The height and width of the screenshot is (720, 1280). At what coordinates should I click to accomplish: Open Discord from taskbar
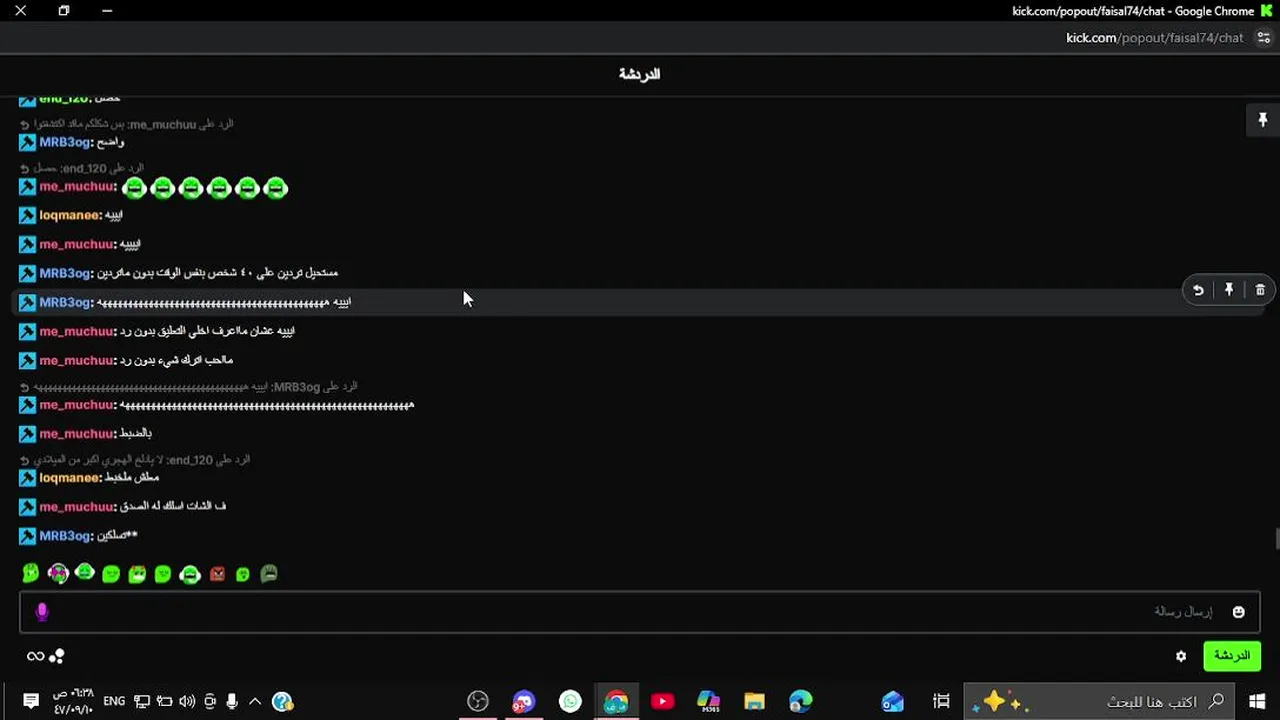tap(524, 701)
